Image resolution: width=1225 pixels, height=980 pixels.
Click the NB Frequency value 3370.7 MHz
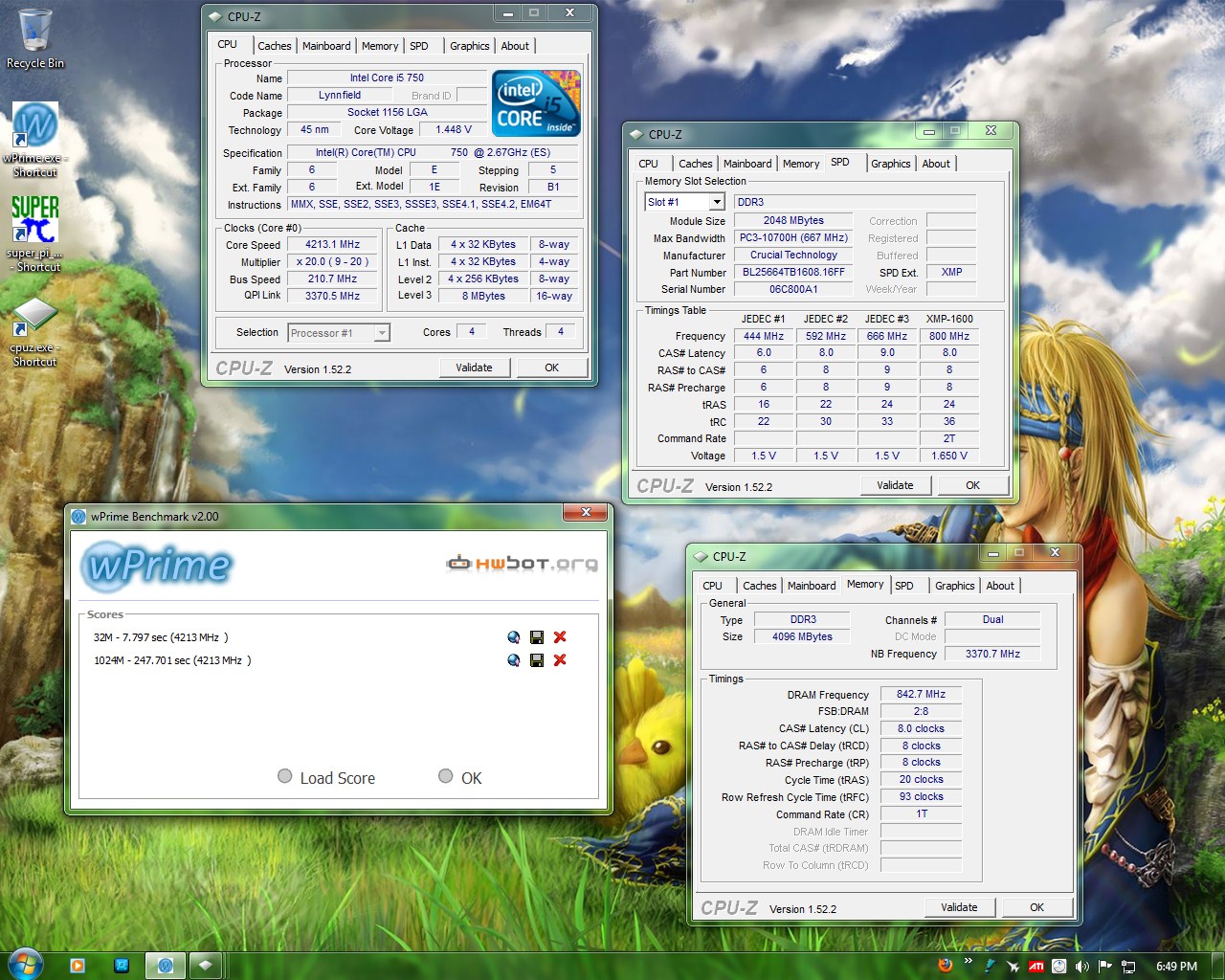point(992,655)
